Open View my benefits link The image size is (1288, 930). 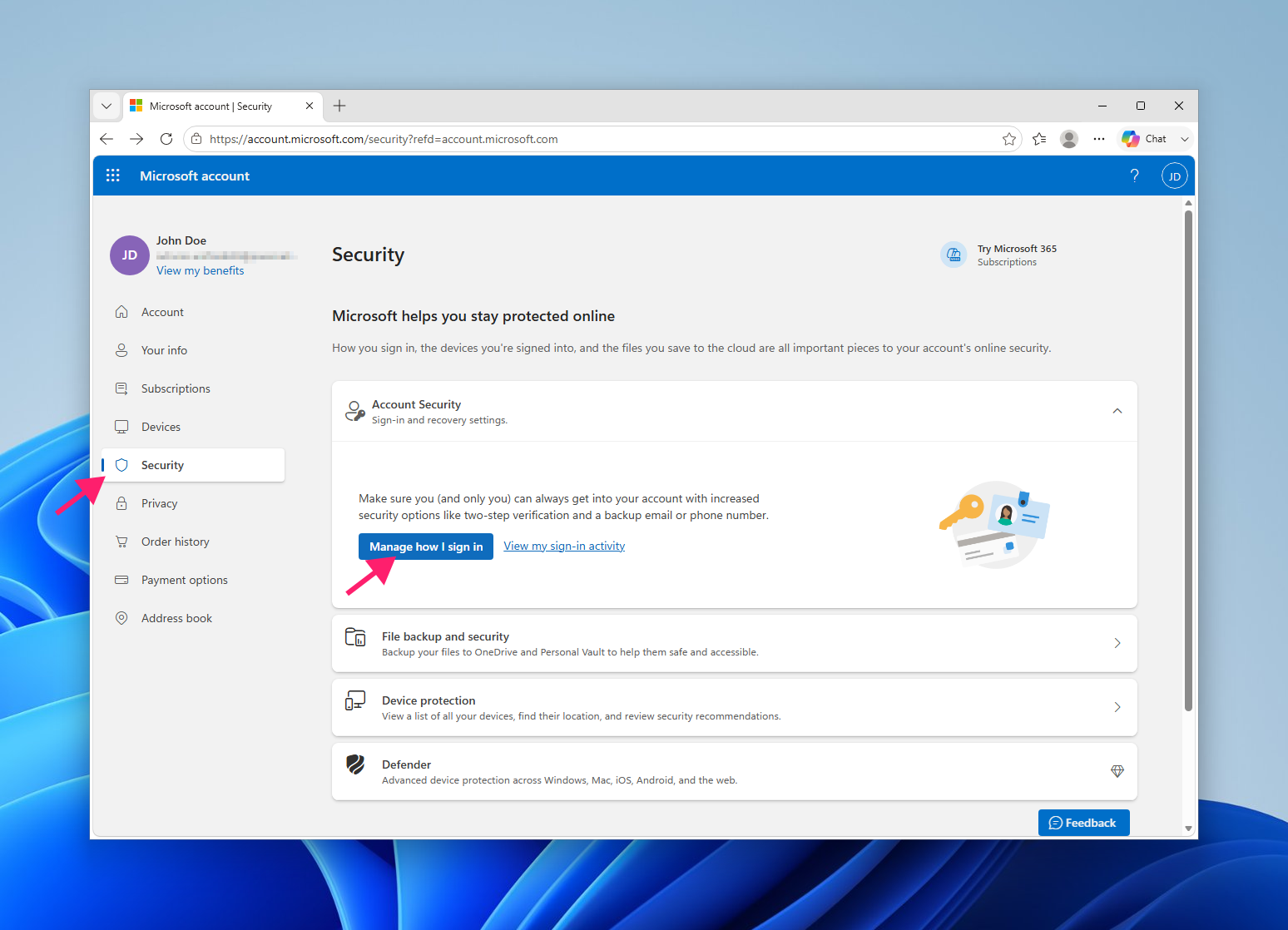coord(201,270)
